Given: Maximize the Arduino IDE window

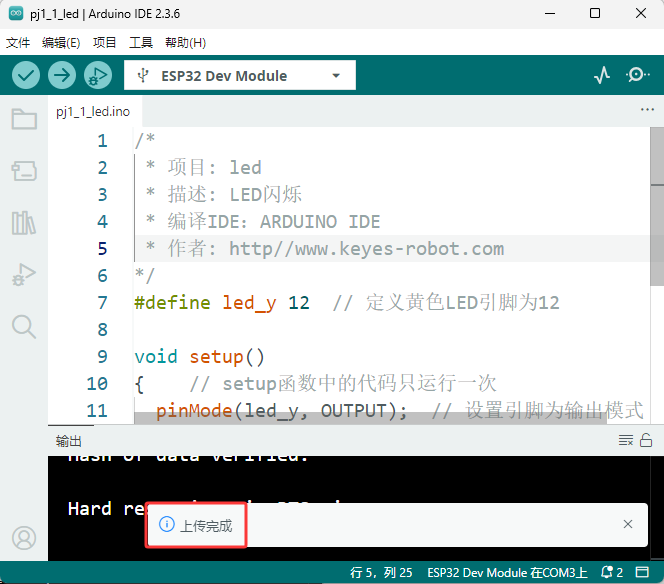Looking at the screenshot, I should coord(595,14).
